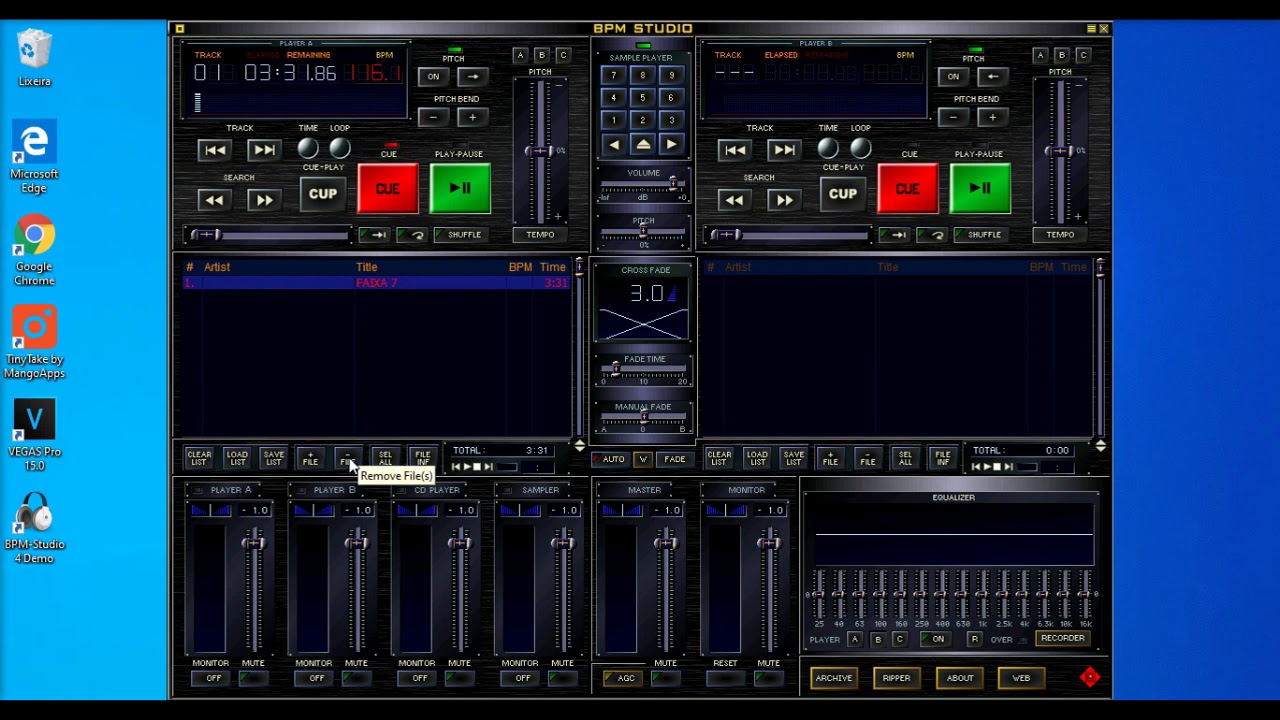Skip to next track on Player B
1280x720 pixels.
783,150
